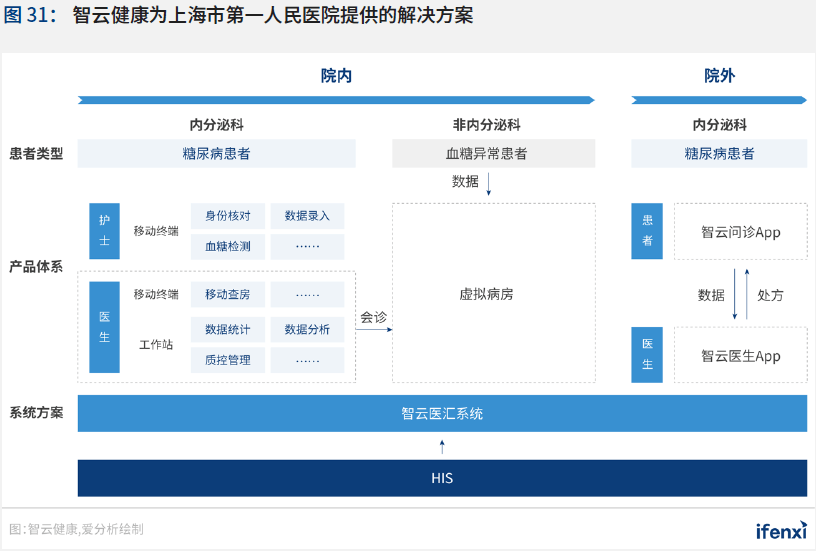Click 数据 label between the two Apps
This screenshot has width=816, height=551.
[x=711, y=296]
